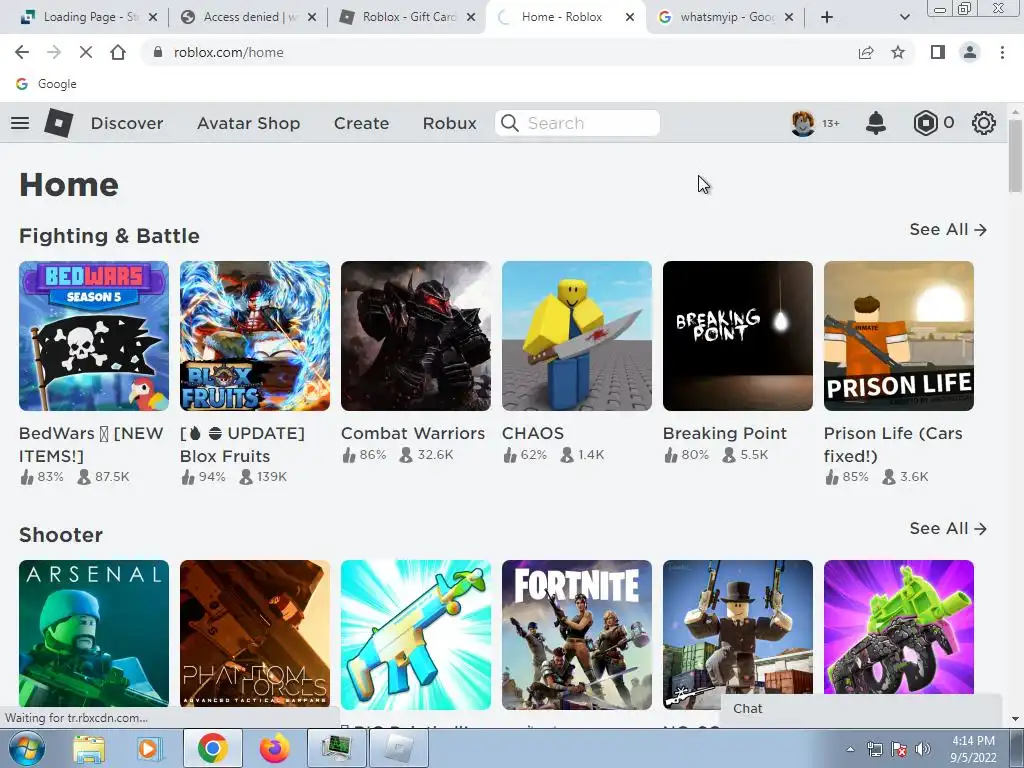Click the search magnifier icon
1024x768 pixels.
pos(509,123)
